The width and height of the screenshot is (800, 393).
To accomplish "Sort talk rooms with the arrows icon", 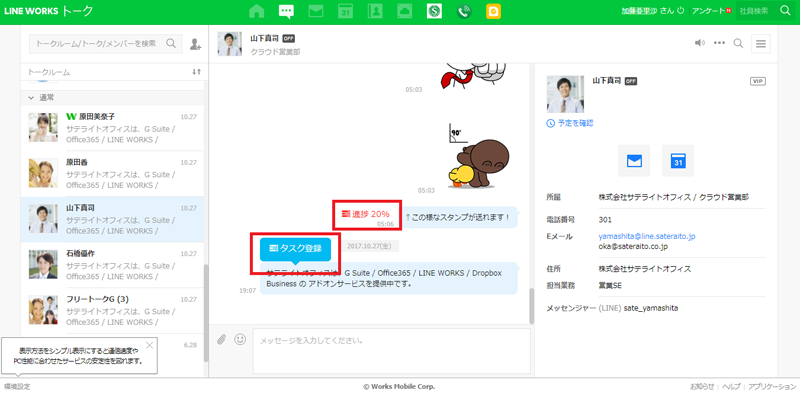I will click(x=196, y=72).
